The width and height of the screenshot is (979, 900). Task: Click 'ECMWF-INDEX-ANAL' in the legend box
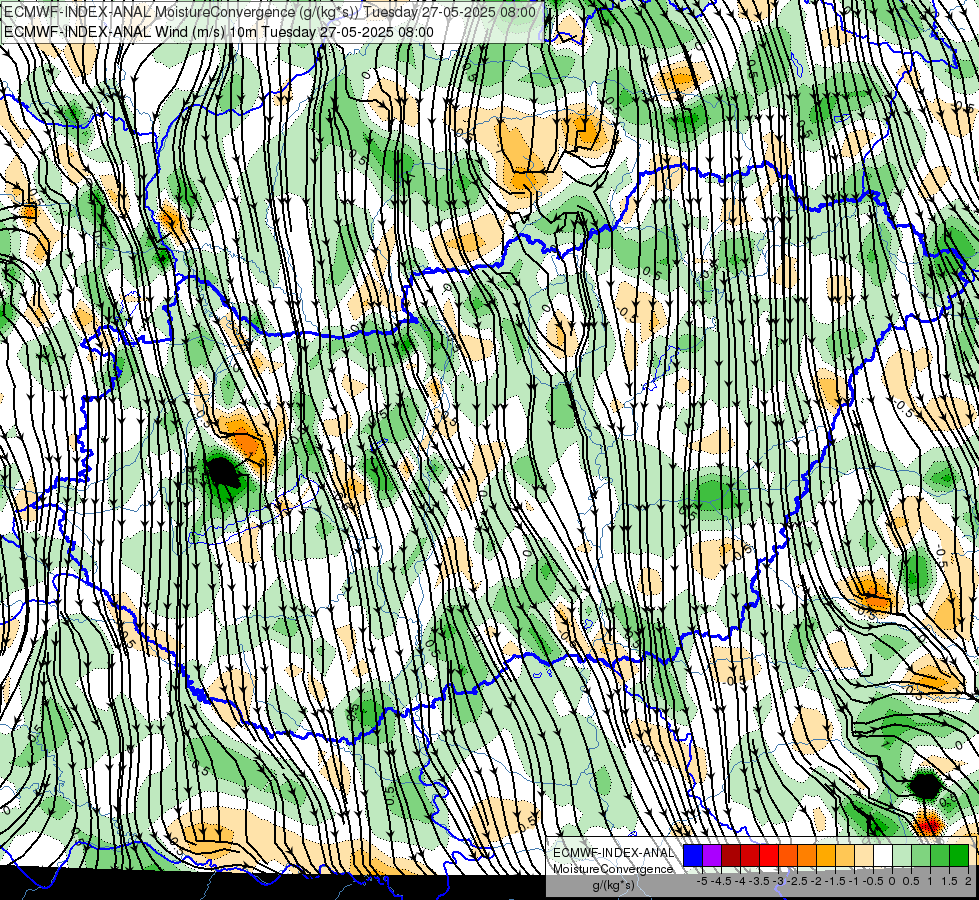click(x=614, y=853)
